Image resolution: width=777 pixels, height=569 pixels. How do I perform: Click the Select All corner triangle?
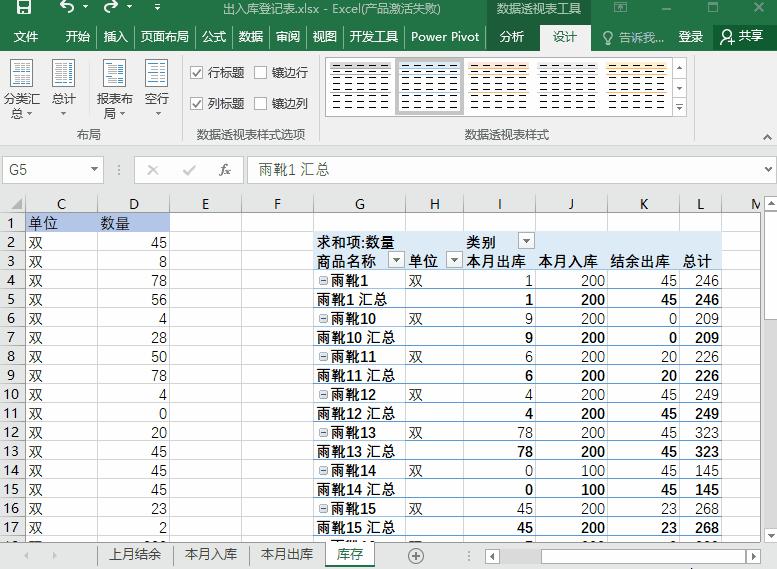15,204
